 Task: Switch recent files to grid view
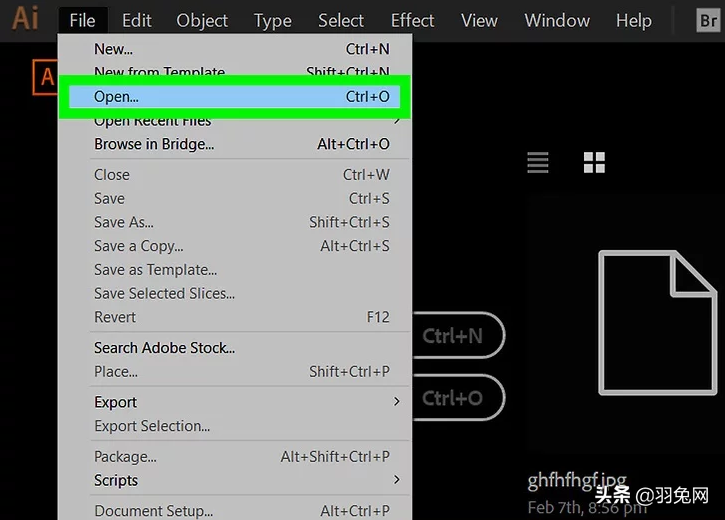click(x=594, y=162)
